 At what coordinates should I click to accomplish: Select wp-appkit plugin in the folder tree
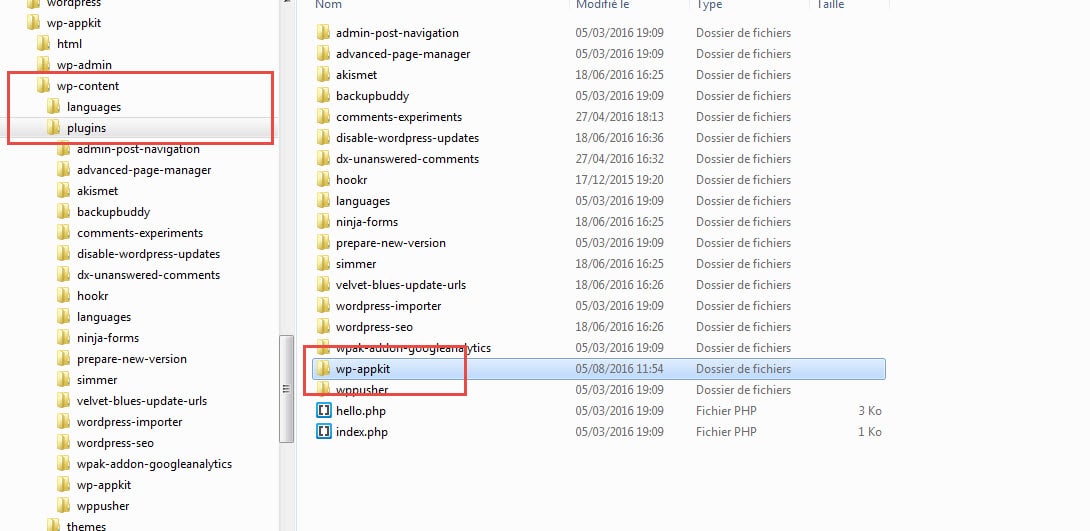point(104,484)
